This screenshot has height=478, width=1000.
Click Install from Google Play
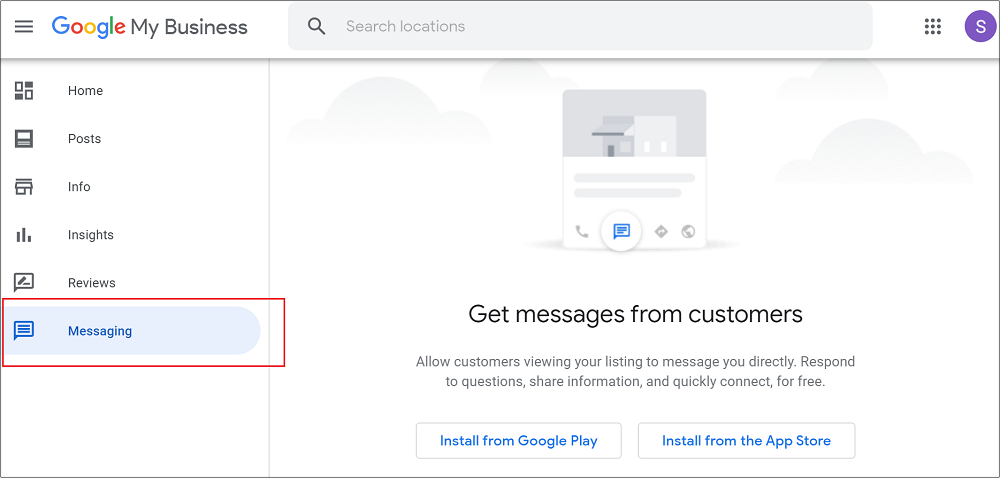pos(518,440)
